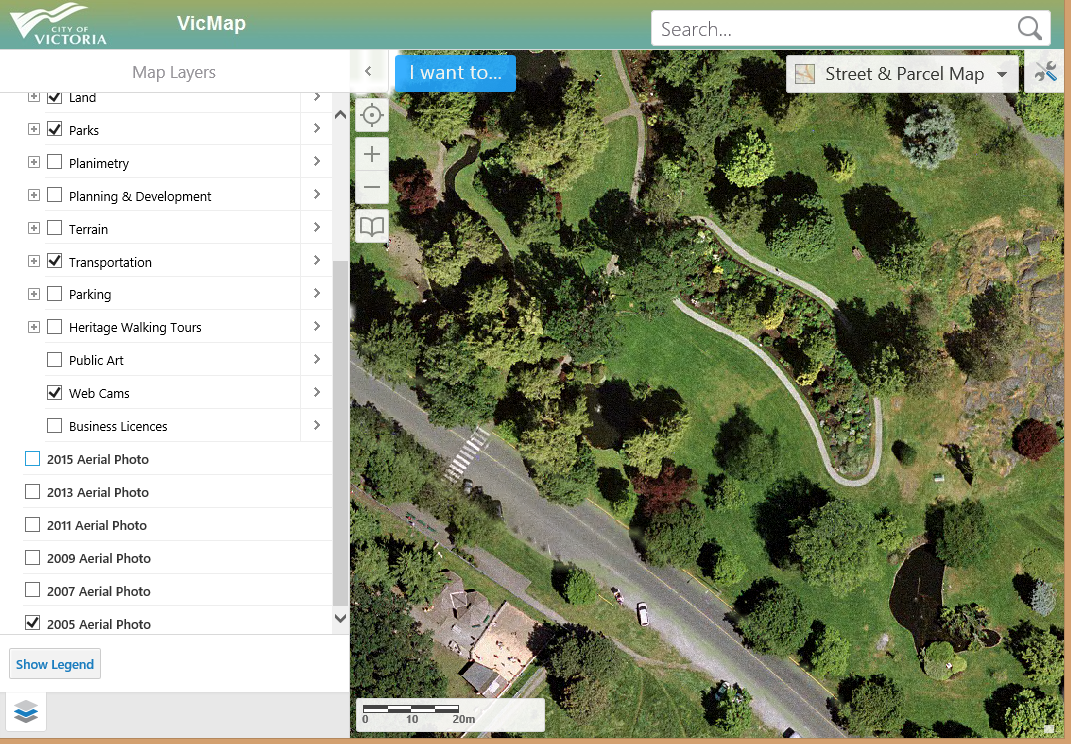Expand the Planning & Development tree node
Image resolution: width=1071 pixels, height=744 pixels.
tap(33, 195)
